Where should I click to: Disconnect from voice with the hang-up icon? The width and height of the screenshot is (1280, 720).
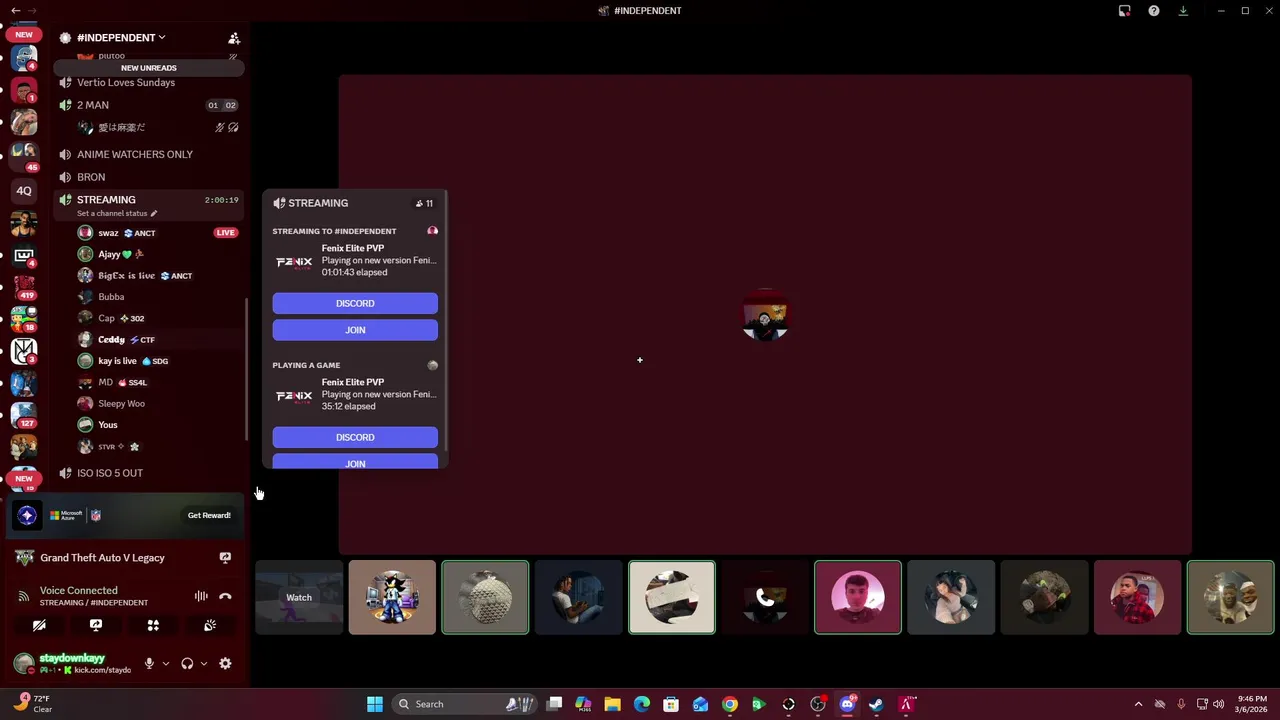point(225,596)
